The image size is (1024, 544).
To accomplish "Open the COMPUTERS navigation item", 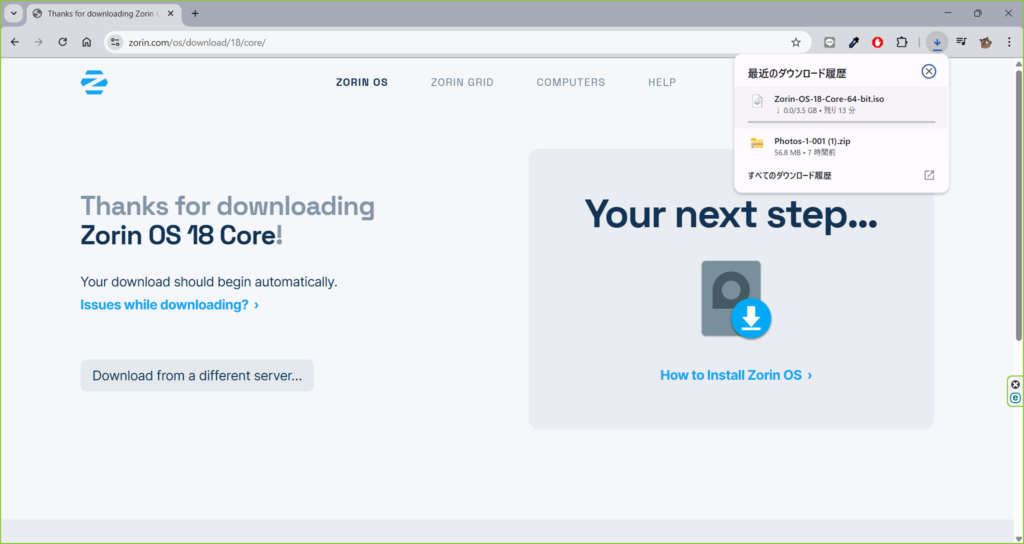I will [x=570, y=82].
